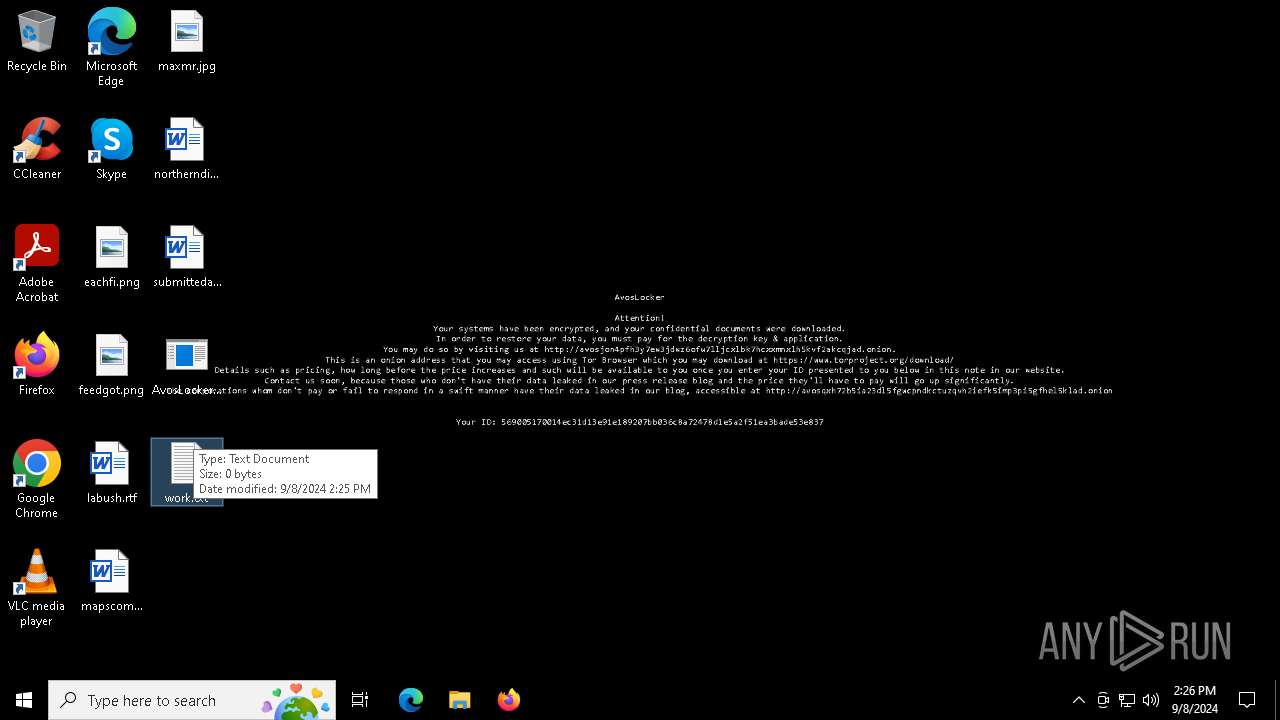Select the labush.rtf document
1280x720 pixels.
[x=111, y=474]
